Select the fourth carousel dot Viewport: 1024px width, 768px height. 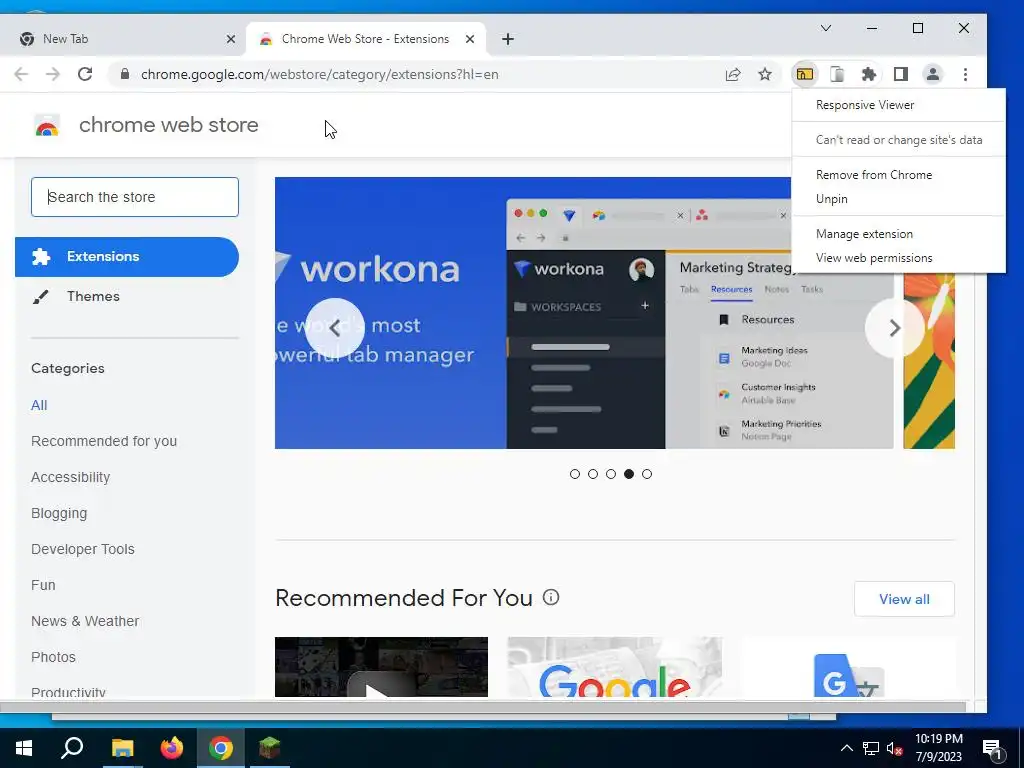629,474
